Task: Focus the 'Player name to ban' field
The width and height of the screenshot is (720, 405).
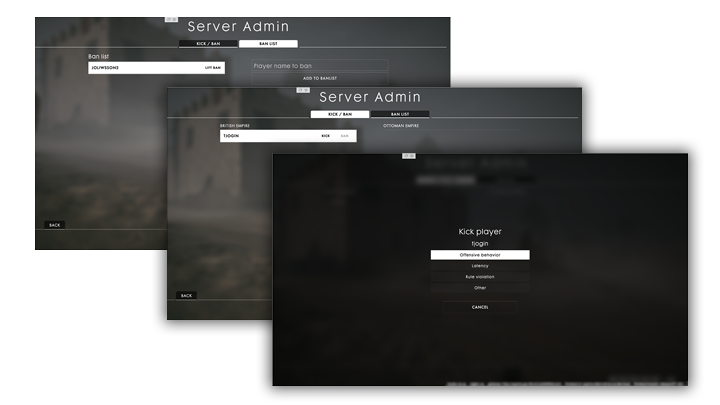Action: click(x=319, y=66)
